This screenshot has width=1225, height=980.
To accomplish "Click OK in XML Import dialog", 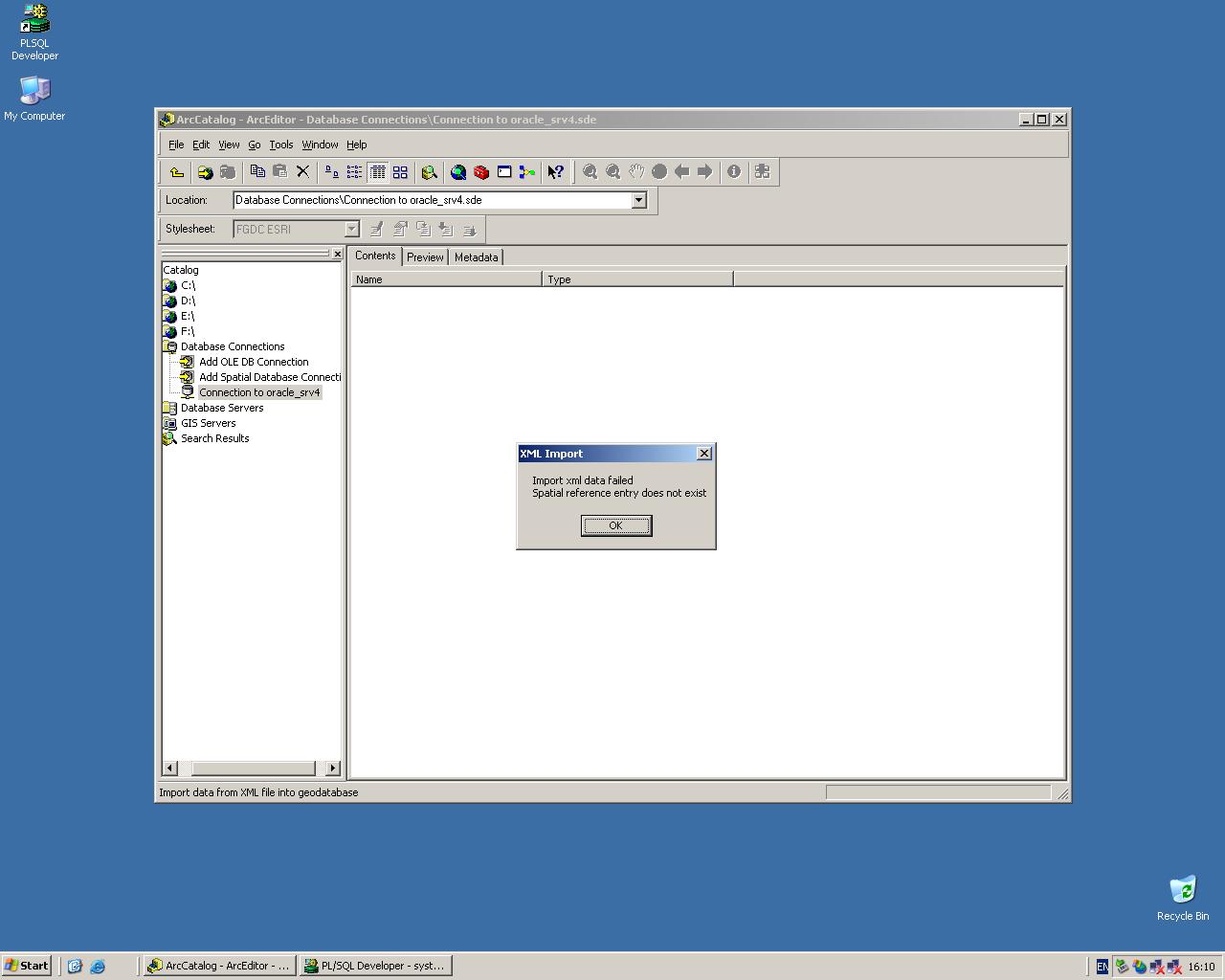I will coord(616,525).
